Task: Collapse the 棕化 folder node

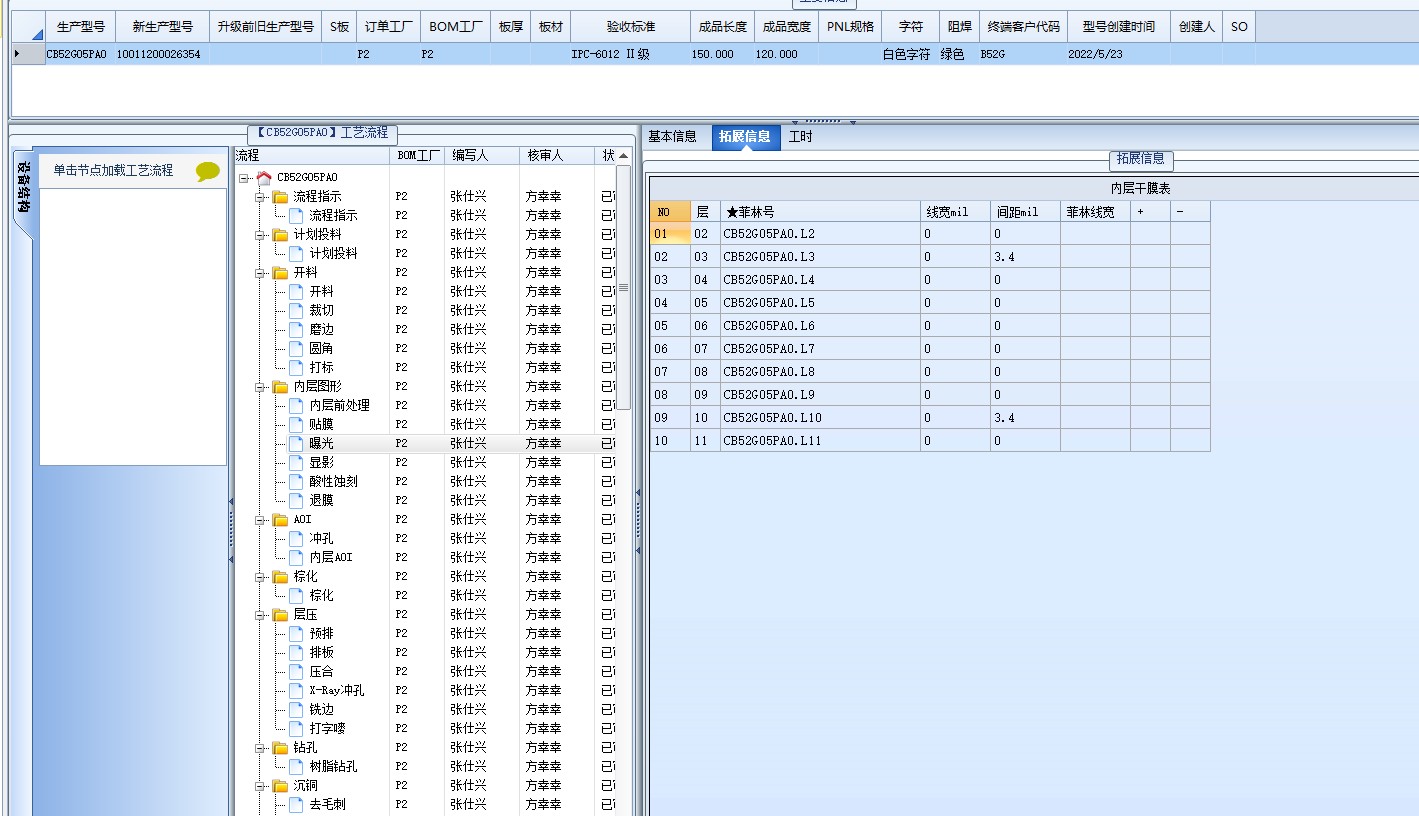Action: coord(260,576)
